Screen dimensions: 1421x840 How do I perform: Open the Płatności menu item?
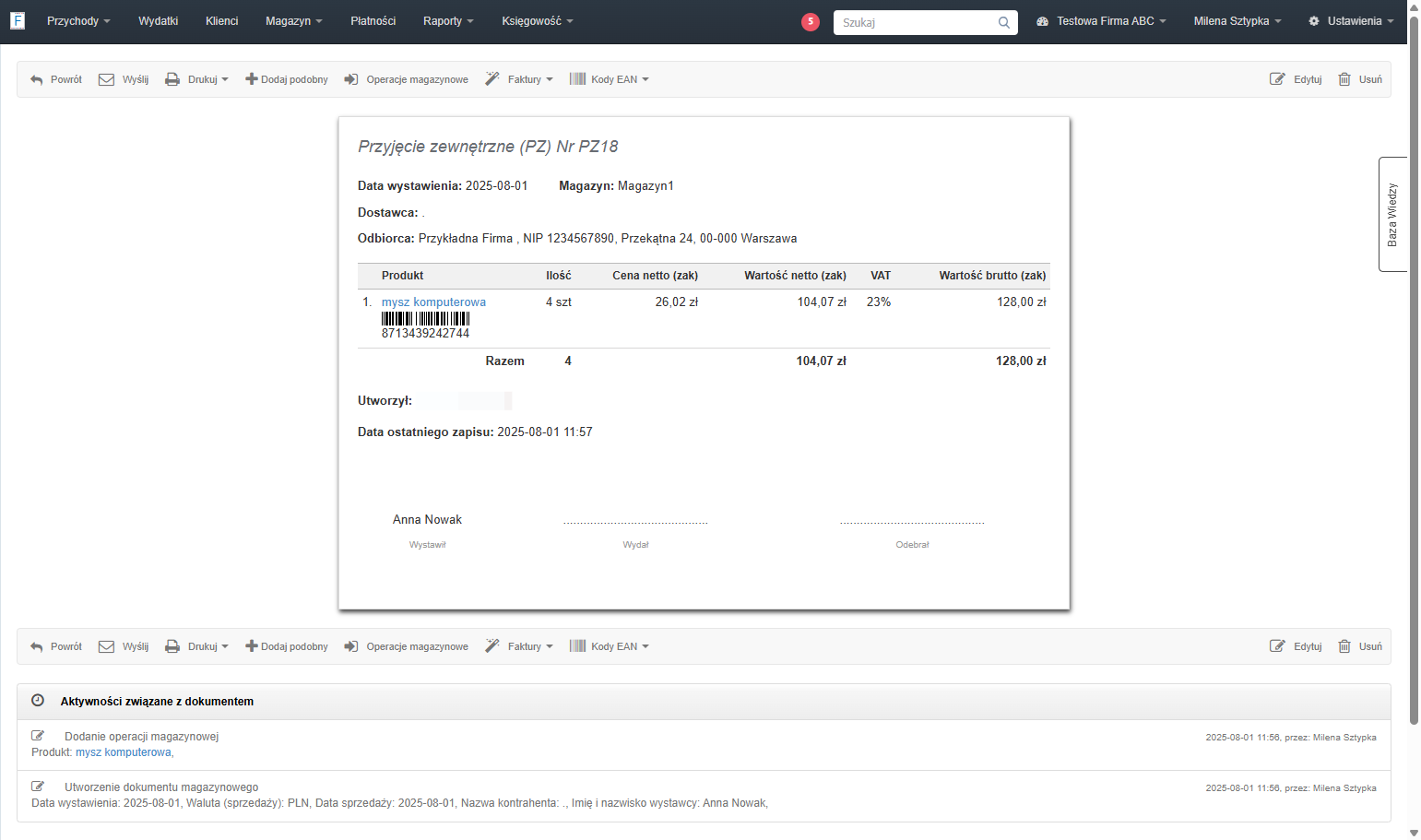[373, 21]
